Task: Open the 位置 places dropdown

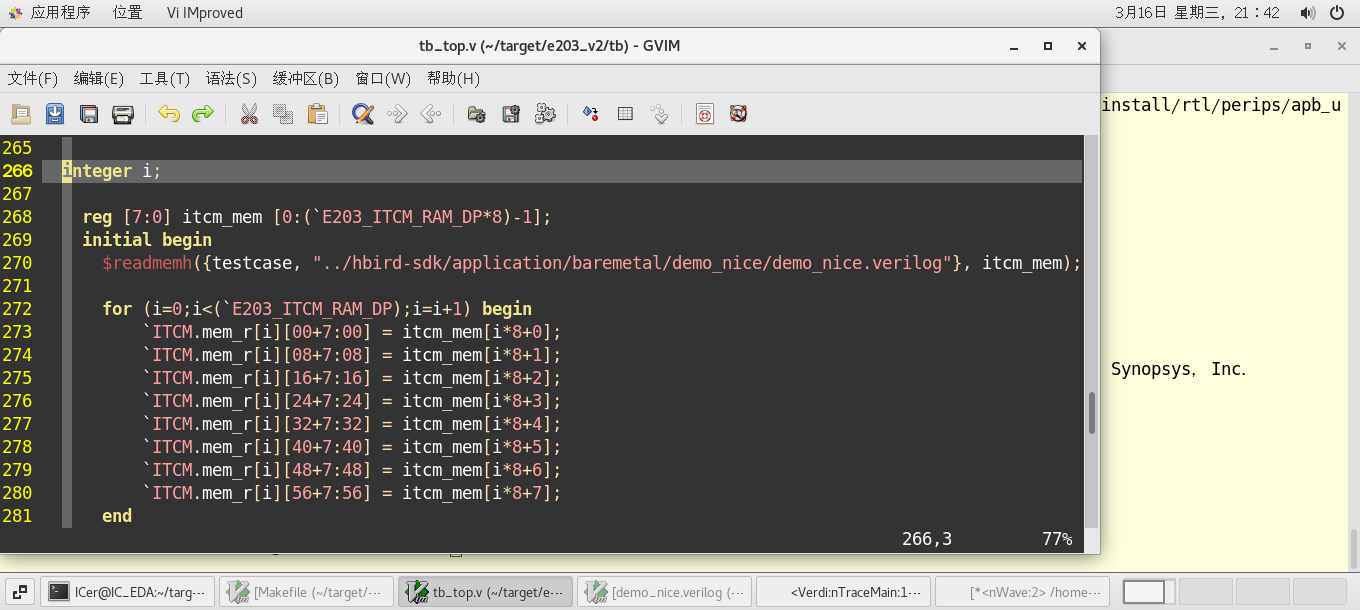Action: point(127,13)
